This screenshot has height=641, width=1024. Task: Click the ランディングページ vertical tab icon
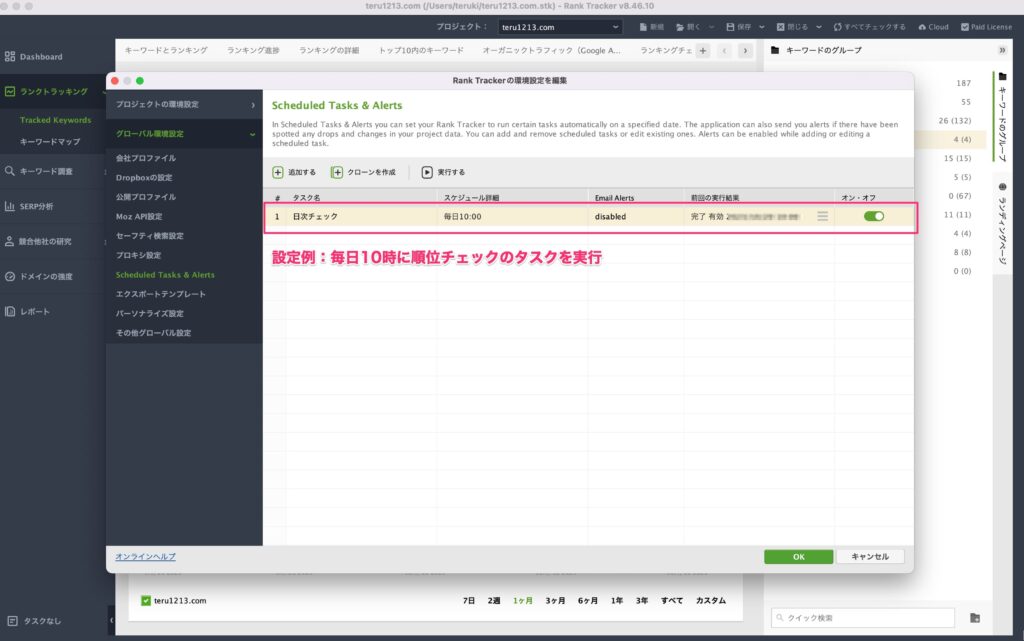pos(1002,187)
